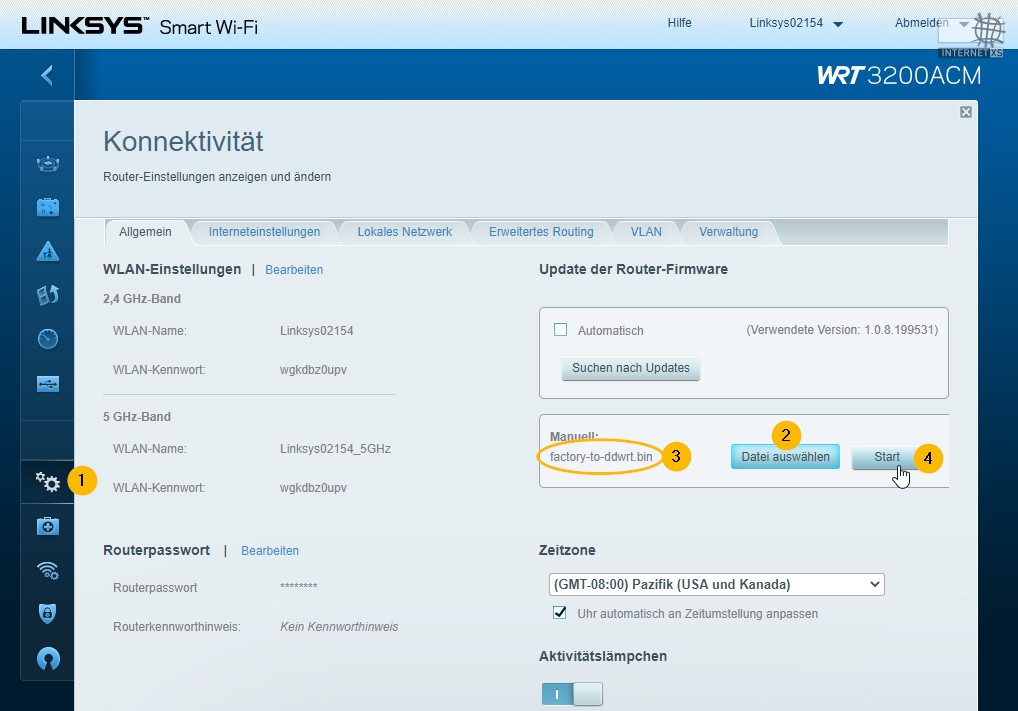The image size is (1018, 711).
Task: Switch to the Verwaltung tab
Action: click(728, 232)
